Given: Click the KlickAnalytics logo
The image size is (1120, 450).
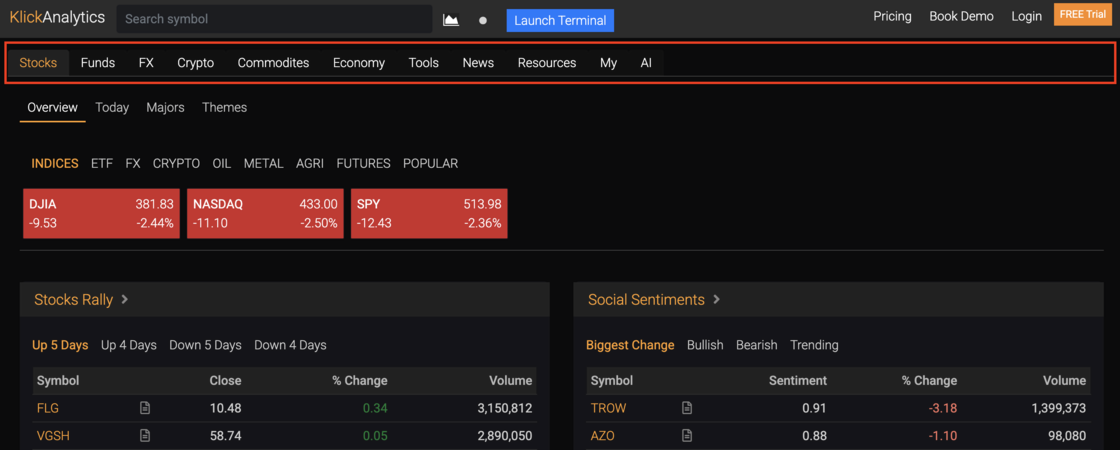Looking at the screenshot, I should click(57, 18).
